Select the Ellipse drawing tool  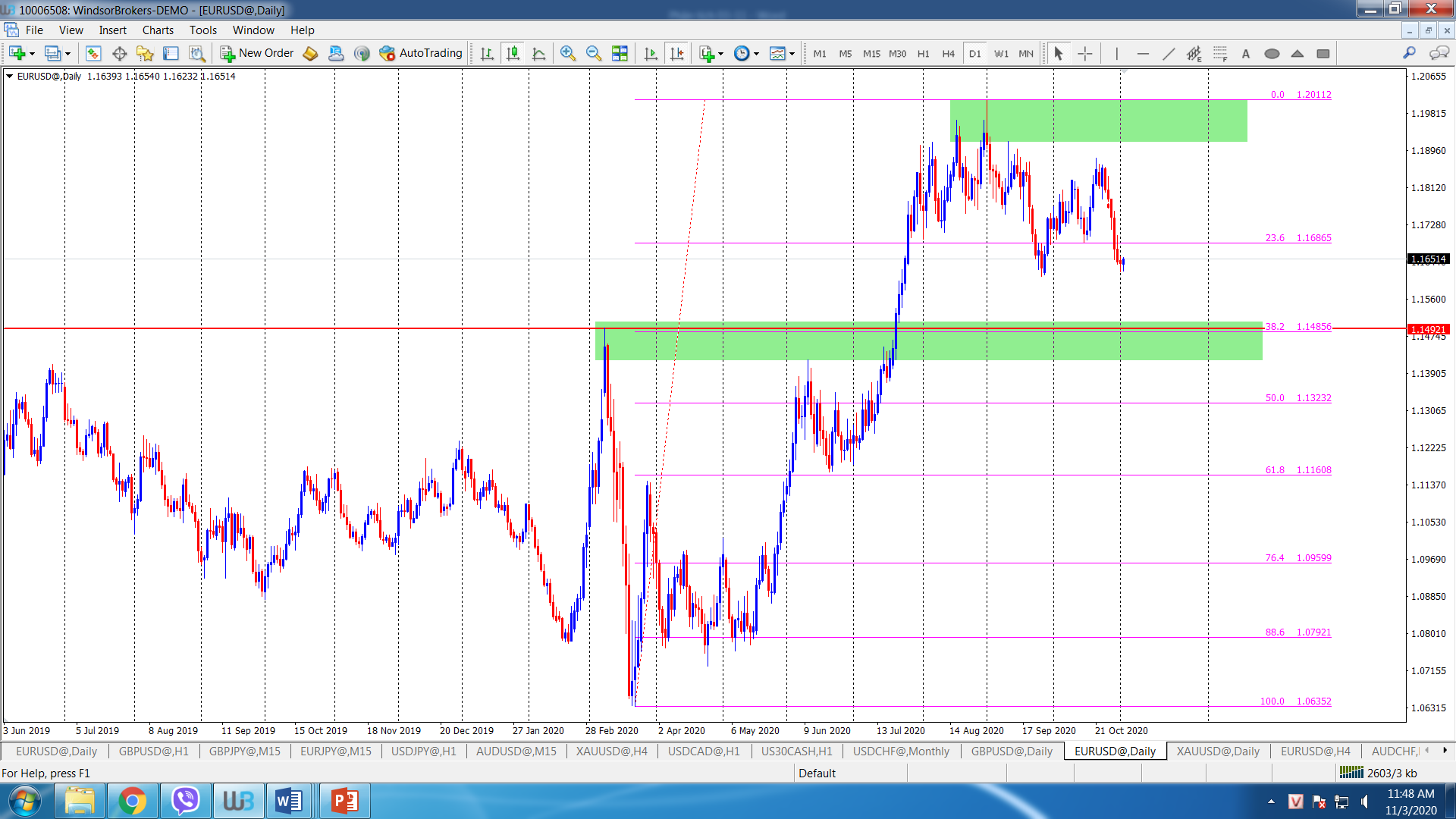1272,53
